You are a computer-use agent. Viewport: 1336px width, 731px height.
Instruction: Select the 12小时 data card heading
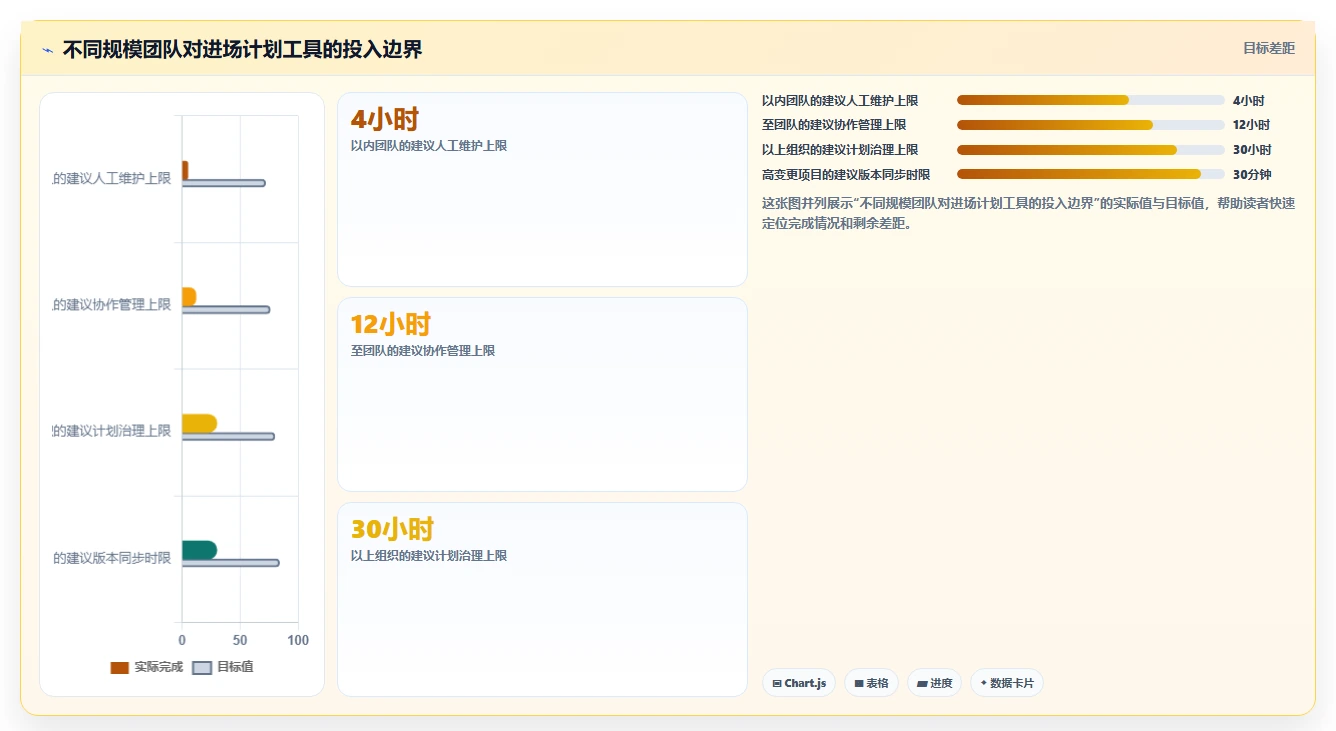(390, 324)
